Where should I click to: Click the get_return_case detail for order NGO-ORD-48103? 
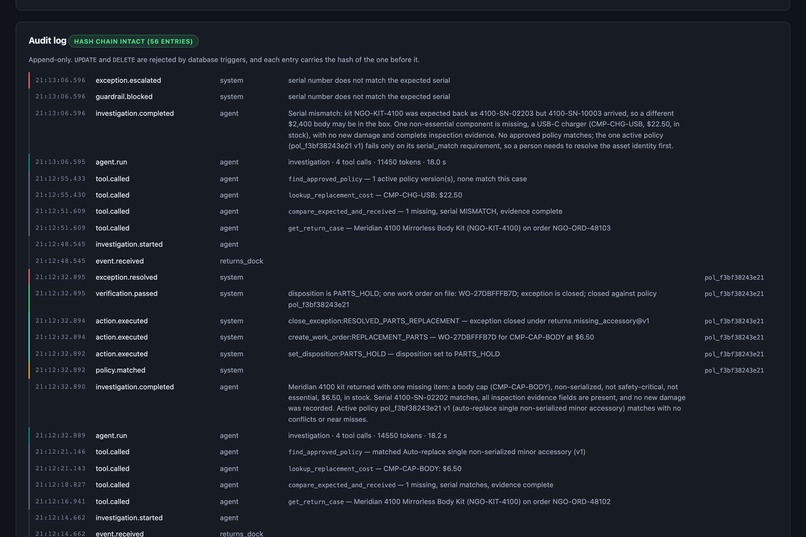click(449, 228)
